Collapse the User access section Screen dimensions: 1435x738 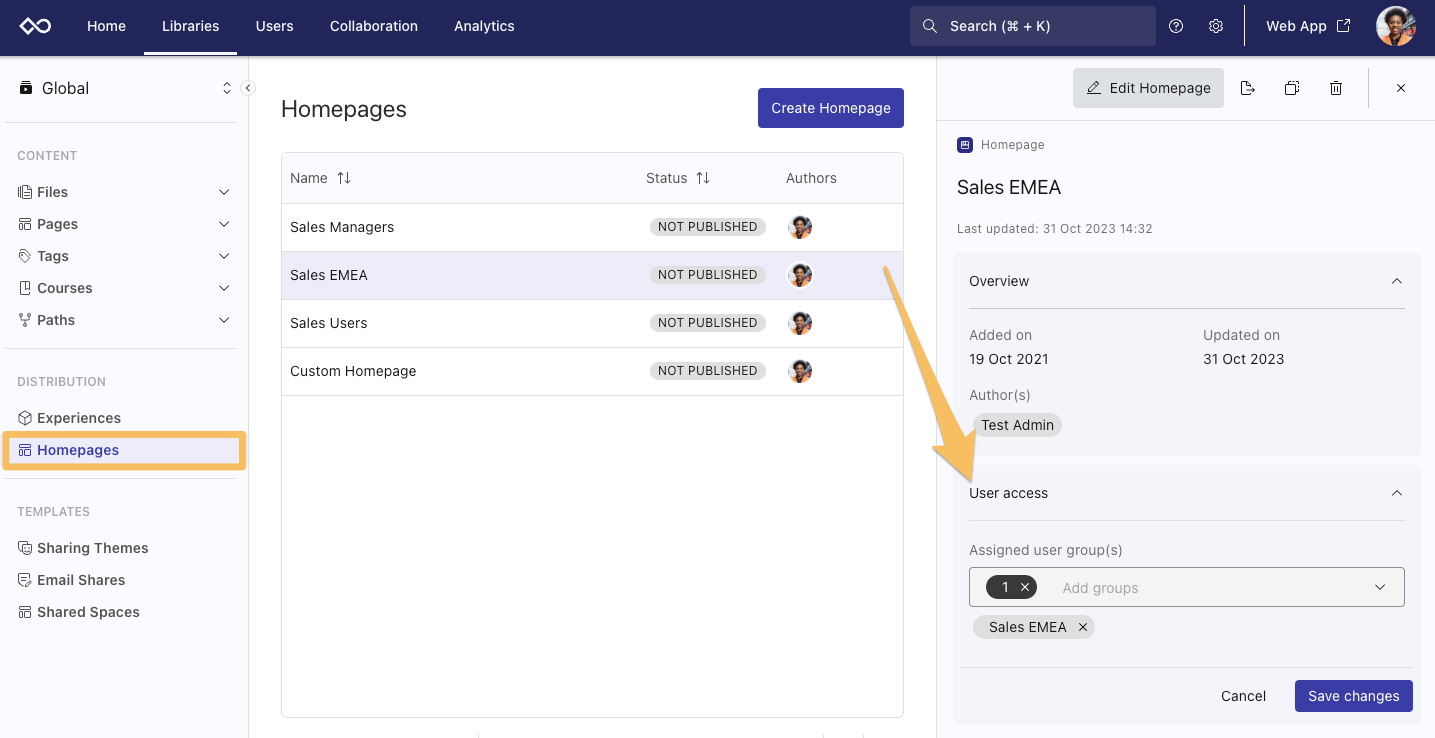[1397, 493]
